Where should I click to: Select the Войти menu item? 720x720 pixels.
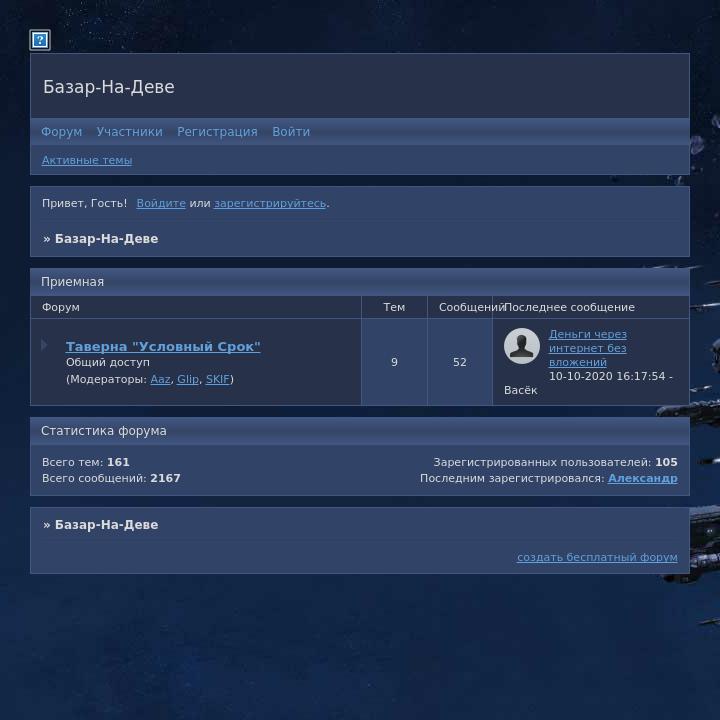(291, 132)
